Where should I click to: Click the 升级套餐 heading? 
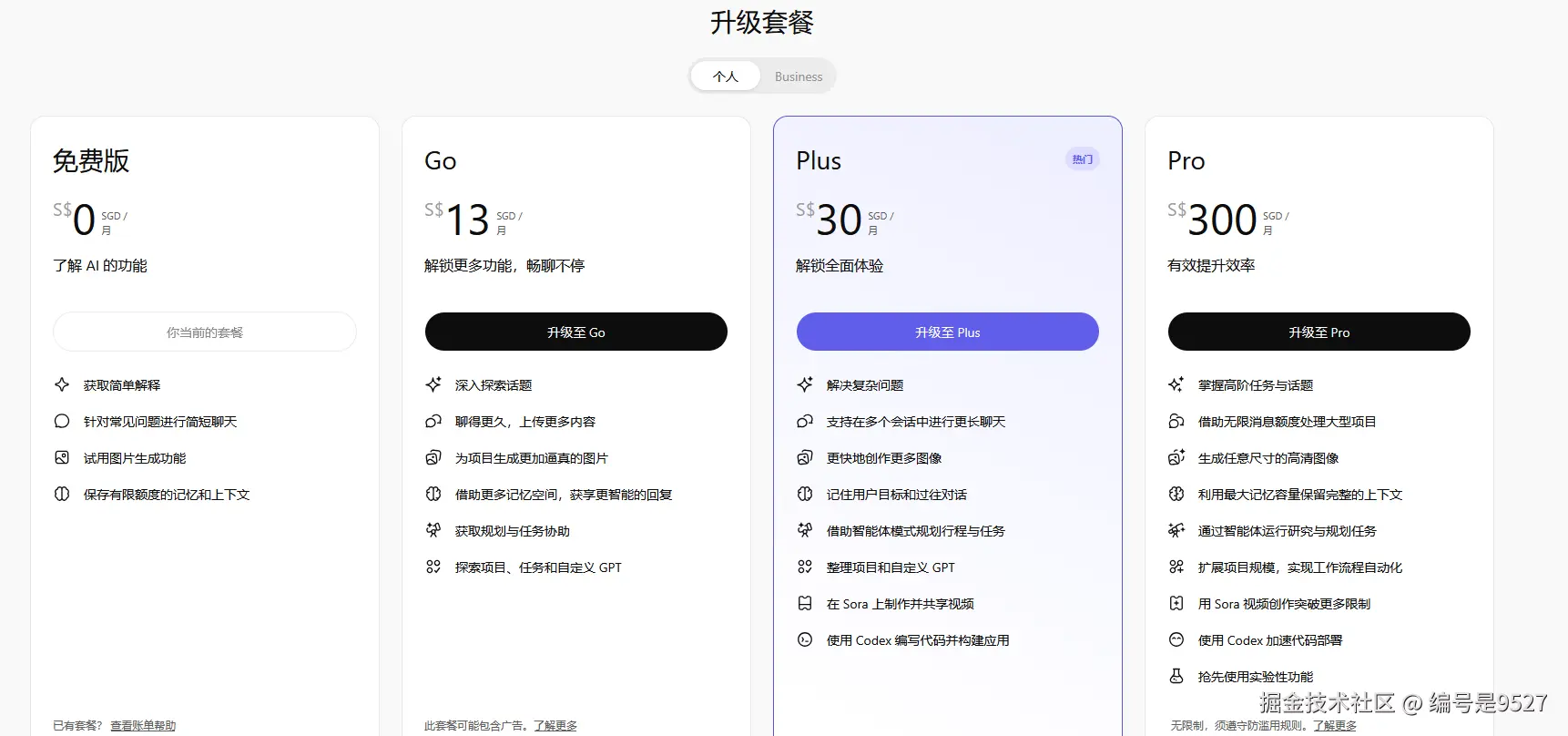[762, 22]
